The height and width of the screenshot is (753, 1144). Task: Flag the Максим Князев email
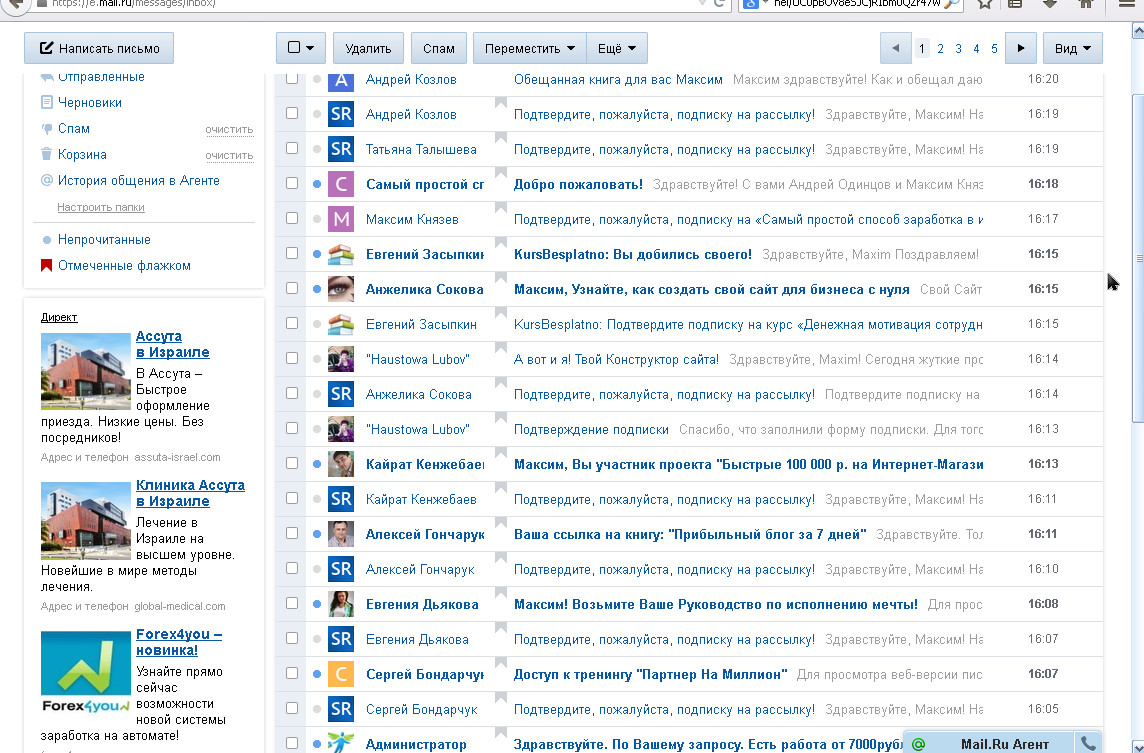[500, 208]
